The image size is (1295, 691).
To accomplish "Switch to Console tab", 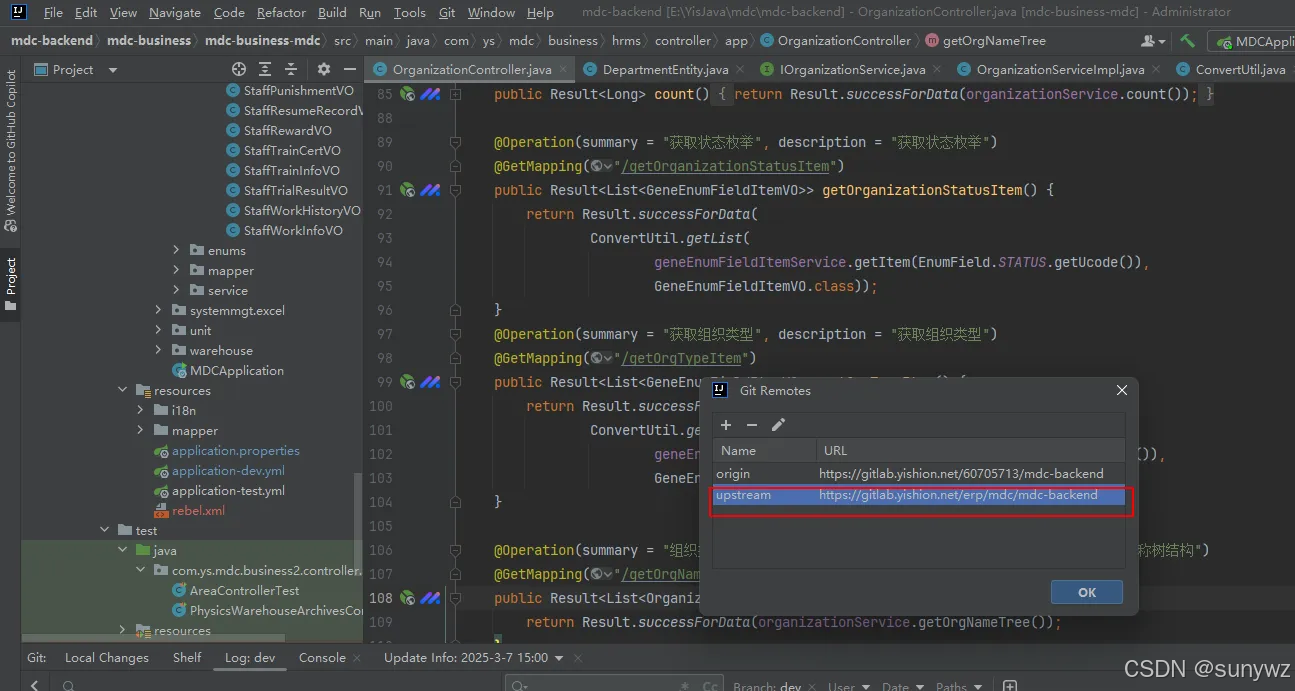I will click(x=322, y=658).
